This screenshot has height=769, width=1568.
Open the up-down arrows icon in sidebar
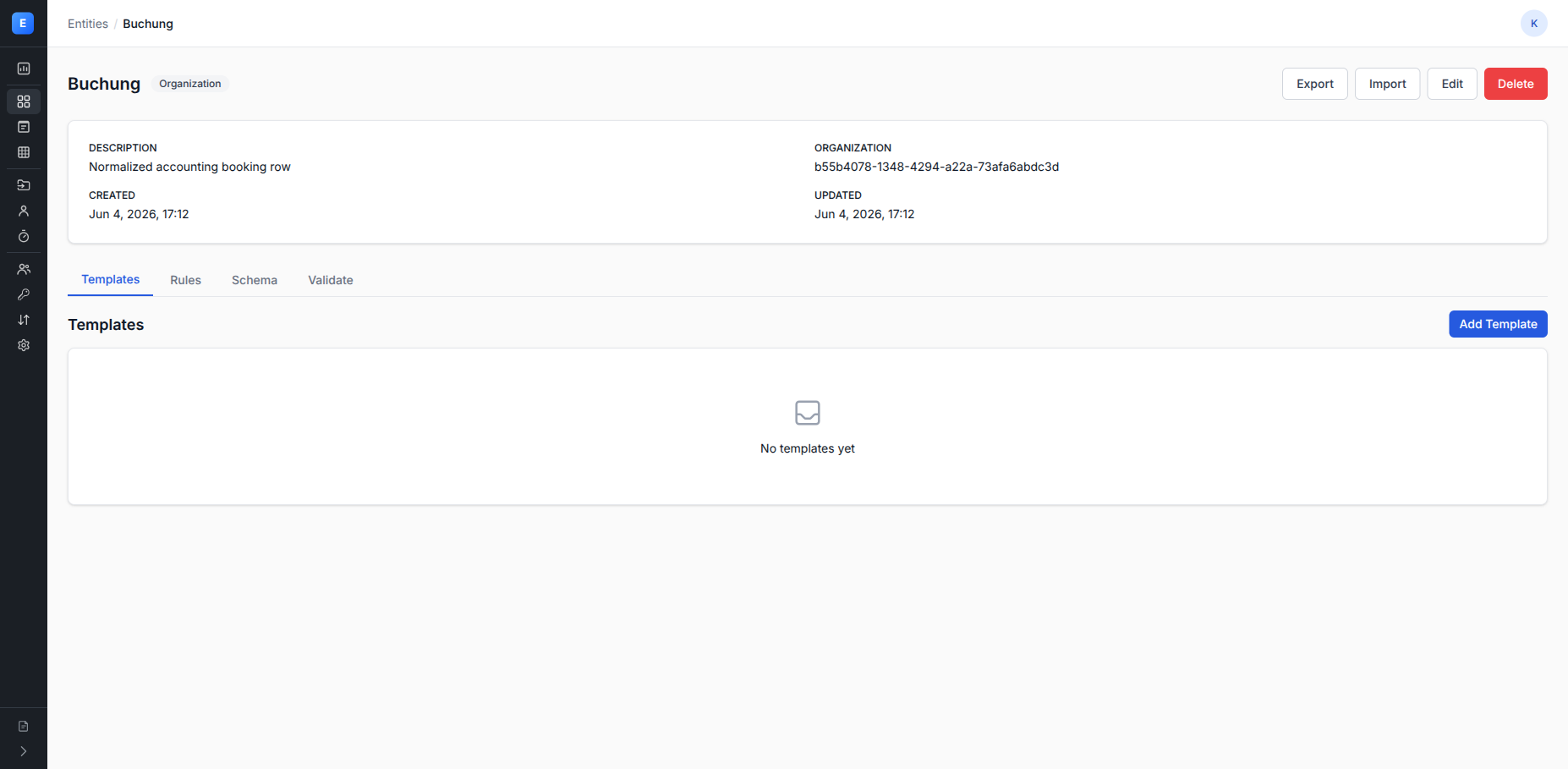click(x=24, y=320)
